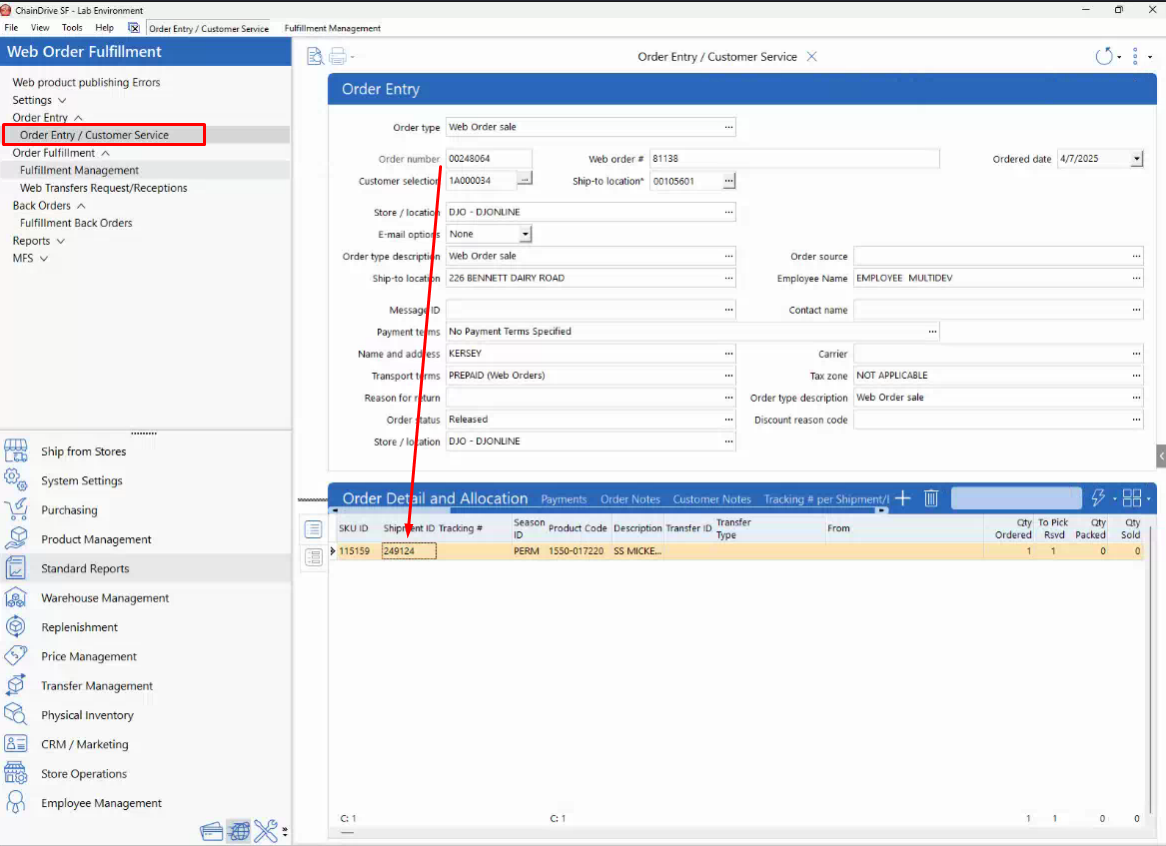Viewport: 1166px width, 846px height.
Task: Click the refresh circular arrow icon
Action: click(1104, 56)
